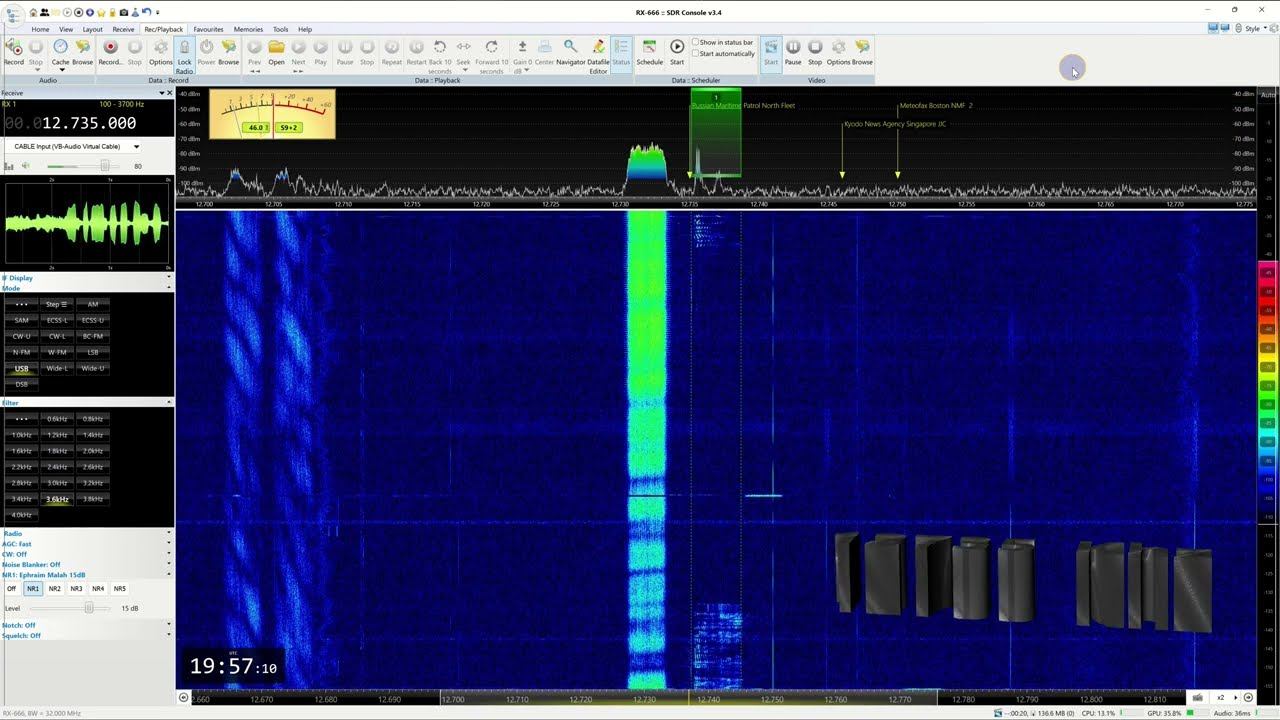Mute audio with the speaker icon
The width and height of the screenshot is (1280, 720).
26,166
